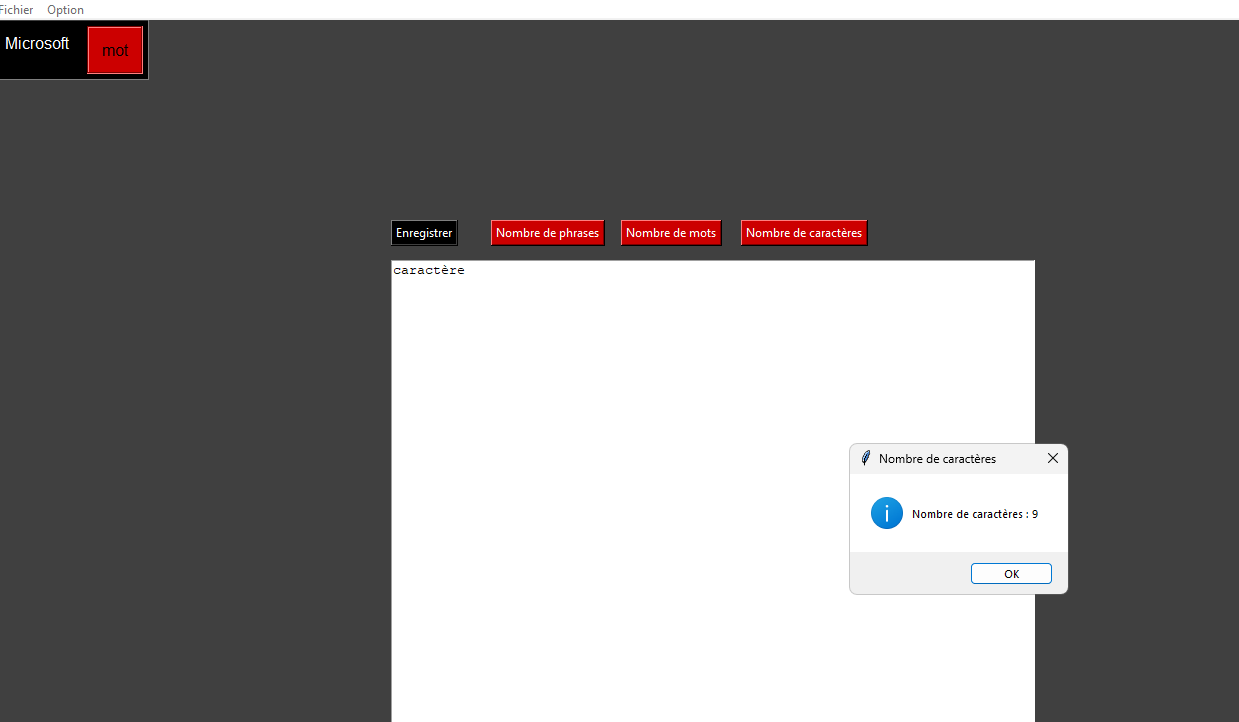Confirm the dialog with OK
The width and height of the screenshot is (1239, 722).
(1011, 574)
